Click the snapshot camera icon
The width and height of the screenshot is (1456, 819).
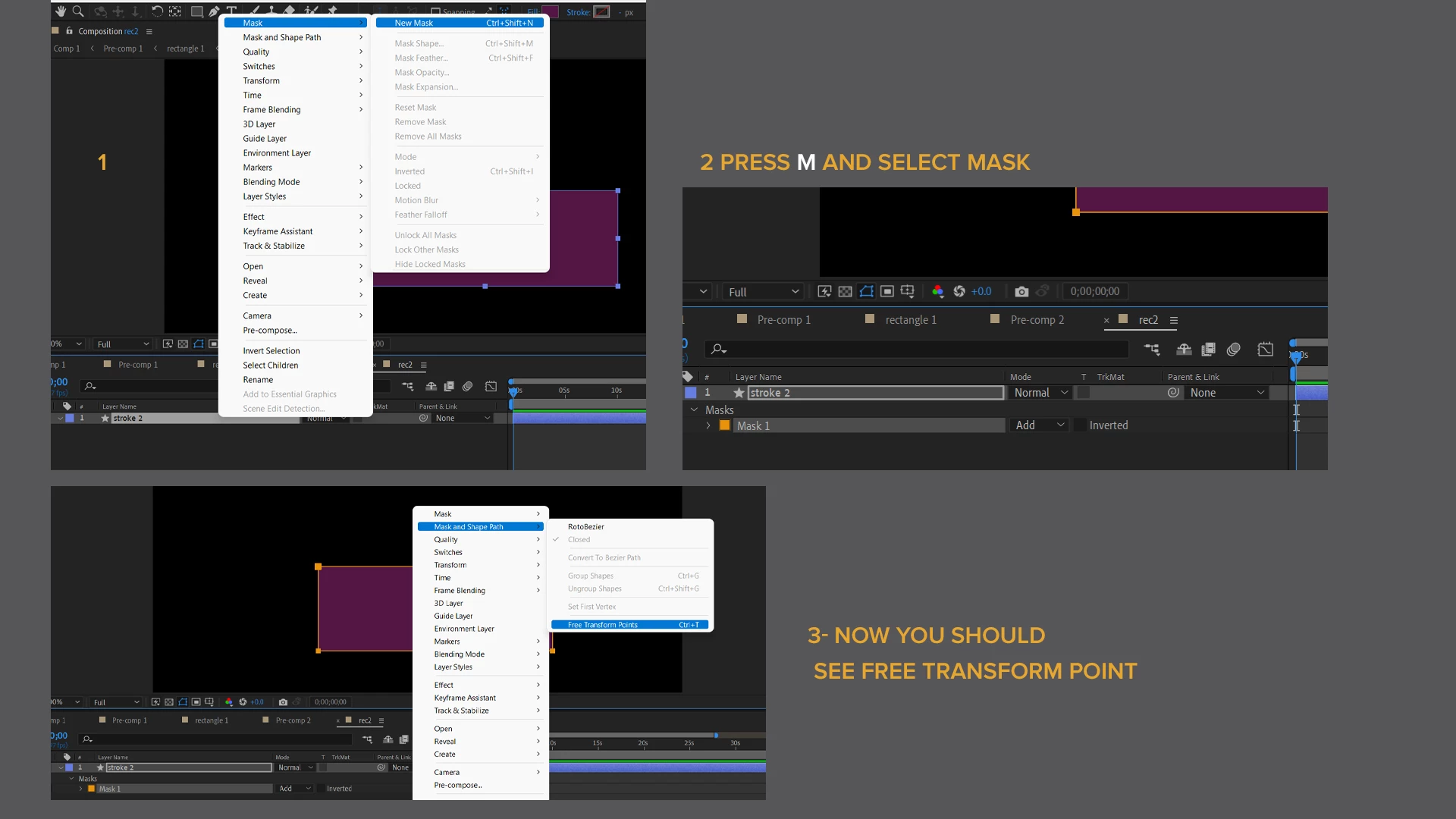click(1021, 291)
